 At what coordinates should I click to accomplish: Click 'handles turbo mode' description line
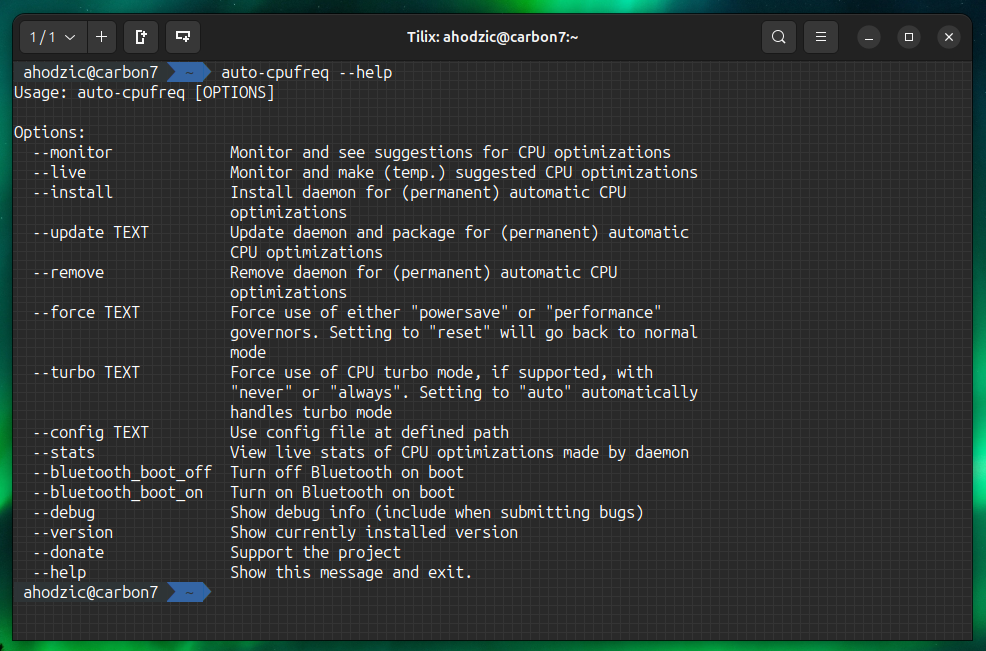311,413
